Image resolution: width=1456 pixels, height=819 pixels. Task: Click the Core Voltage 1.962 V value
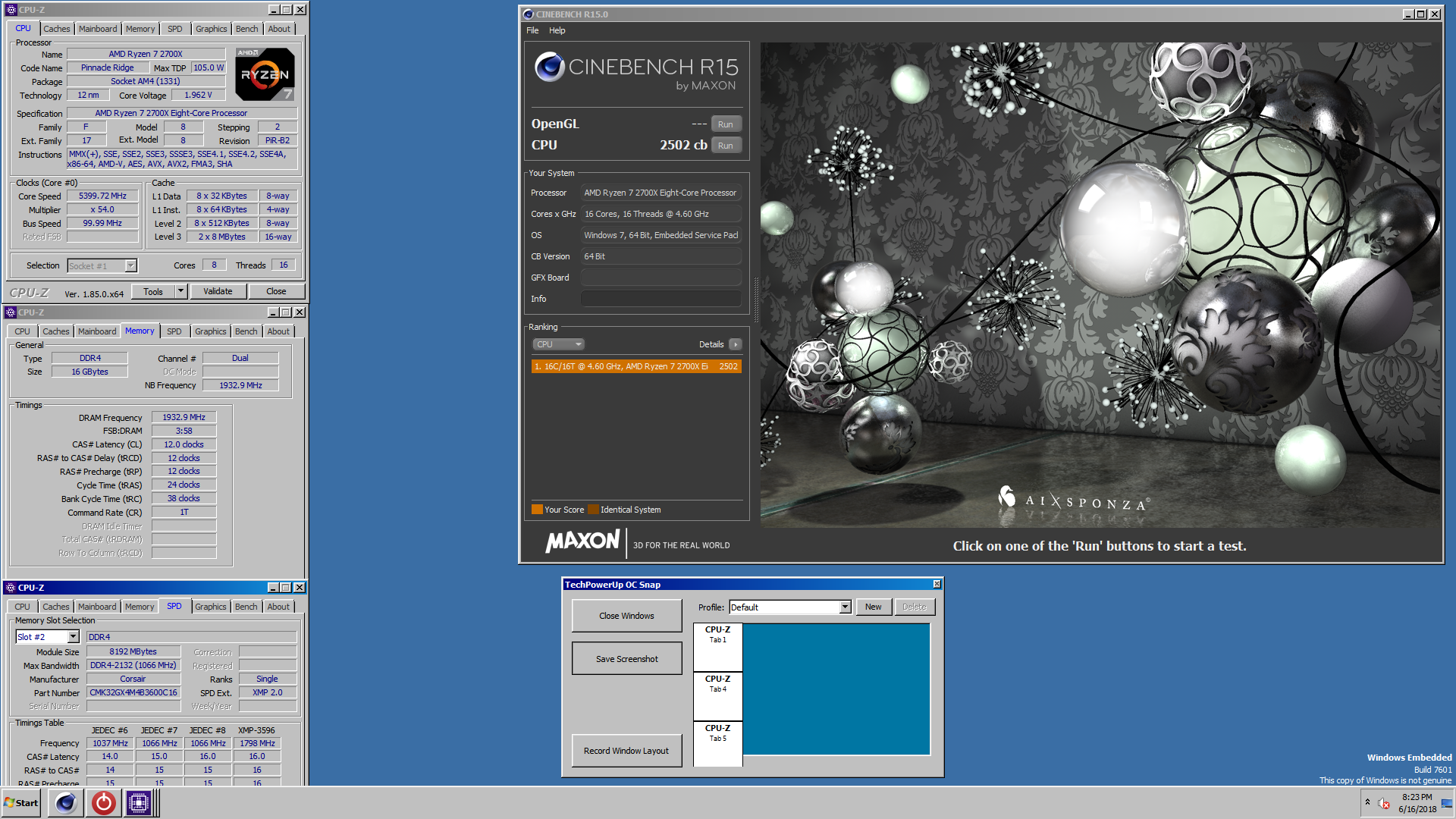[x=198, y=96]
